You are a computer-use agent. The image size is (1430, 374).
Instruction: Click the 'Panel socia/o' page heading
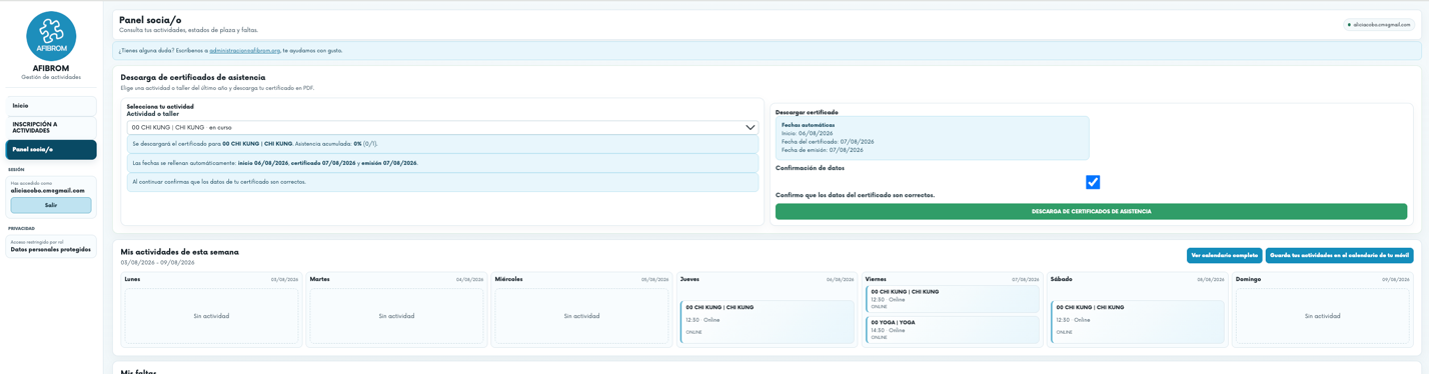point(150,20)
